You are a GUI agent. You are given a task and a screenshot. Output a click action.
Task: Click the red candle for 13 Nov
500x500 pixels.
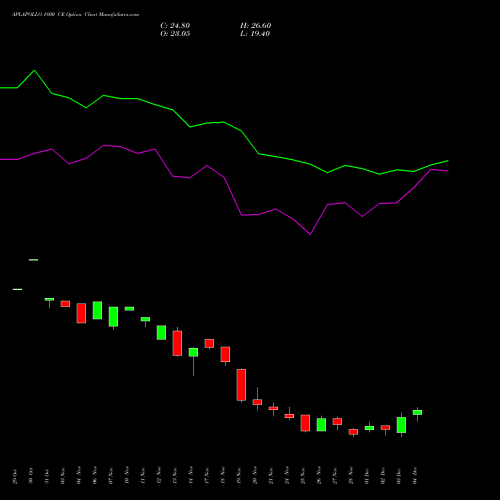coord(177,343)
